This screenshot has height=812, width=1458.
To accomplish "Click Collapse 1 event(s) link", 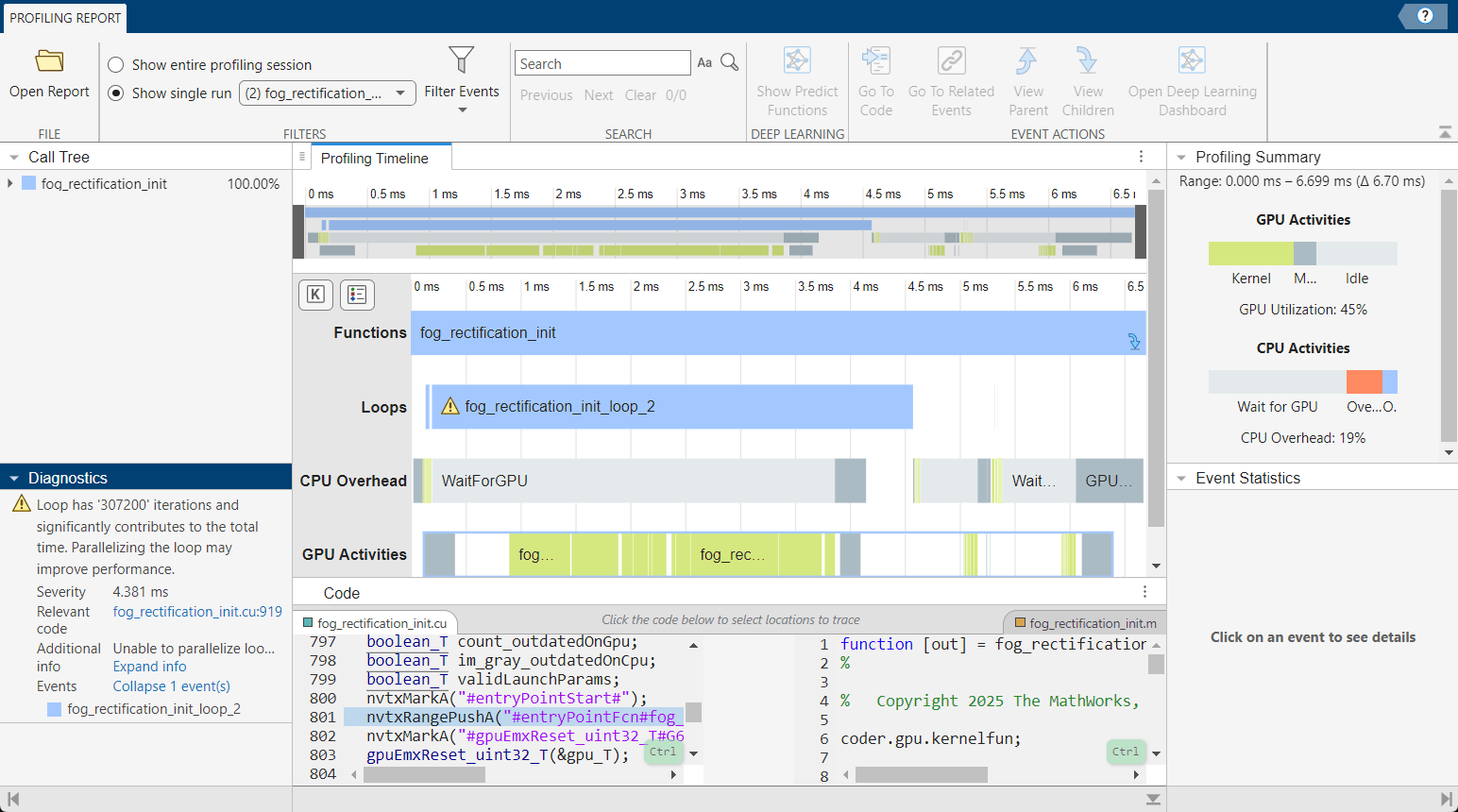I will (172, 686).
